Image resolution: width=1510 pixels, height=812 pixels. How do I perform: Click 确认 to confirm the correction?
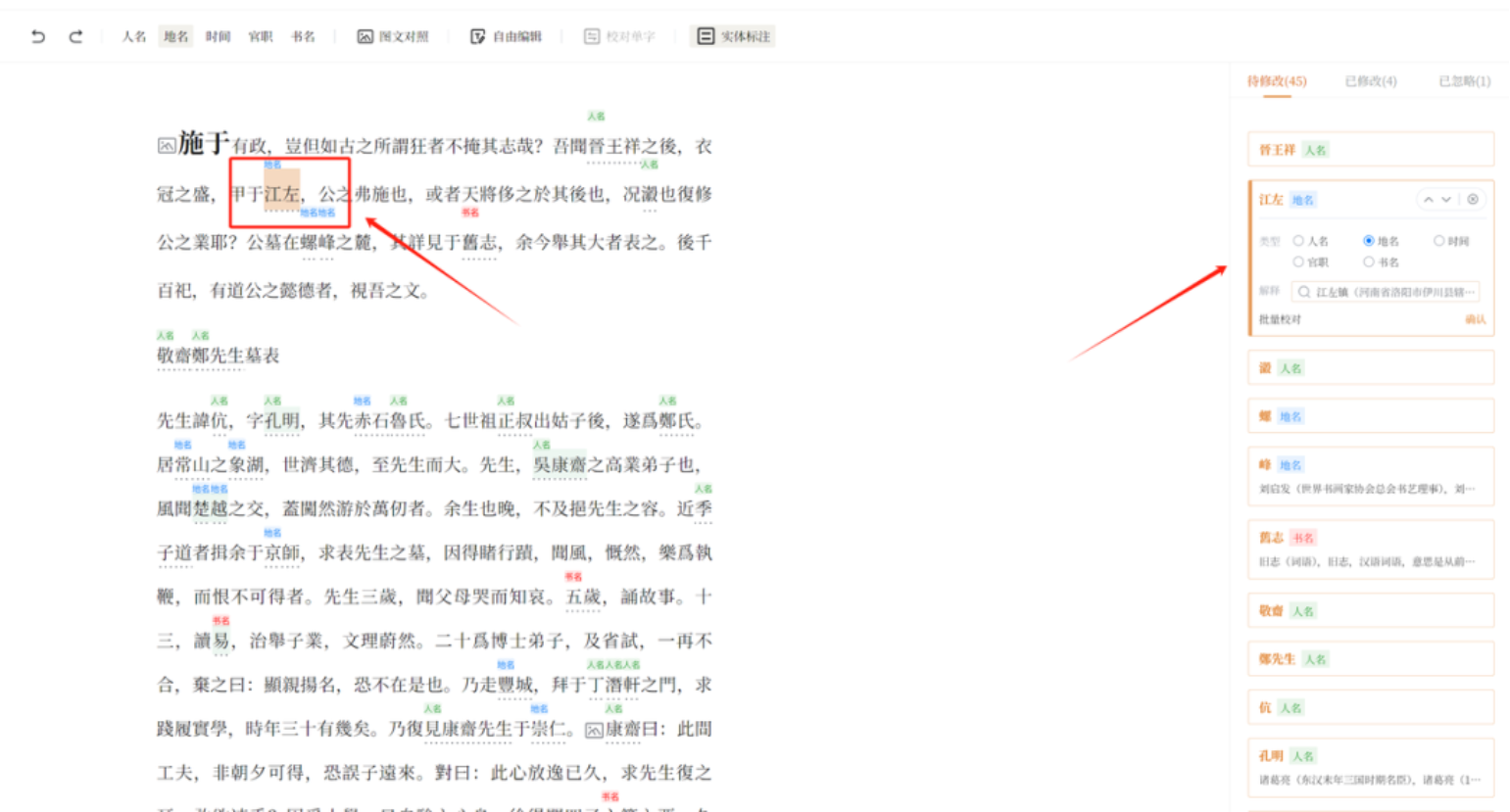(1475, 319)
